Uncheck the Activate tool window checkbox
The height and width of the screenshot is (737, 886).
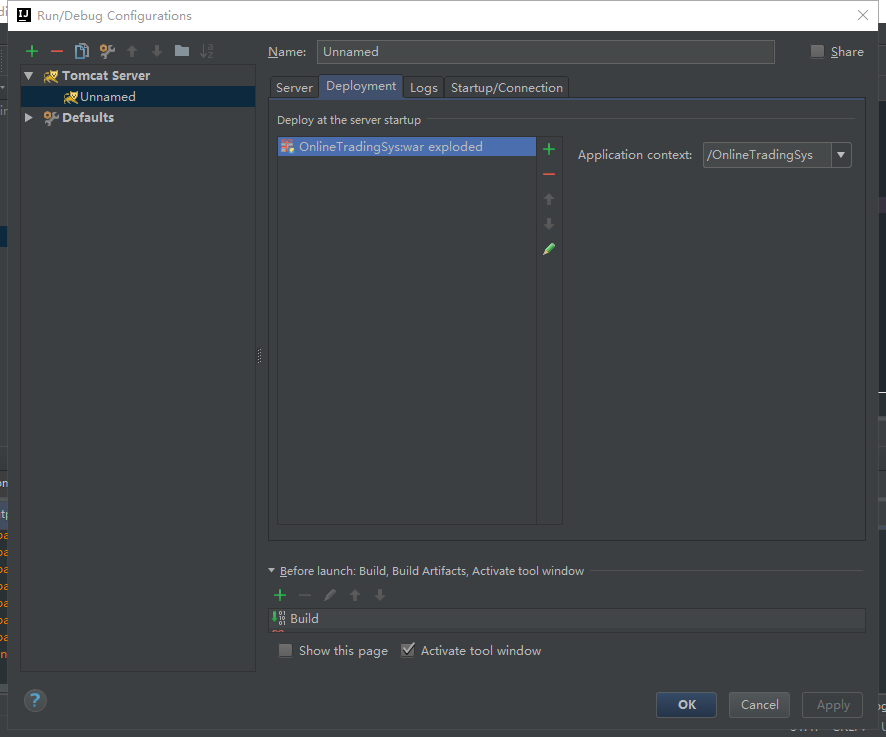(408, 651)
